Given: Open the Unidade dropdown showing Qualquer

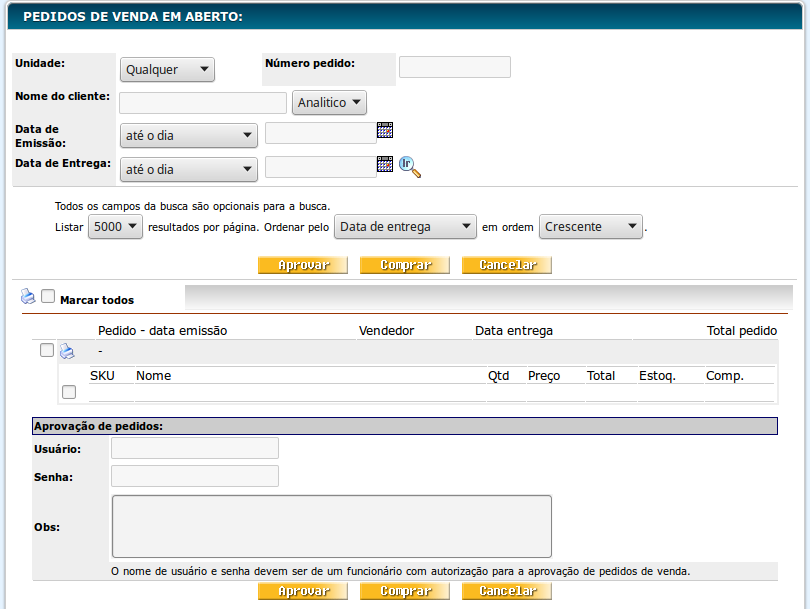Looking at the screenshot, I should pyautogui.click(x=167, y=70).
